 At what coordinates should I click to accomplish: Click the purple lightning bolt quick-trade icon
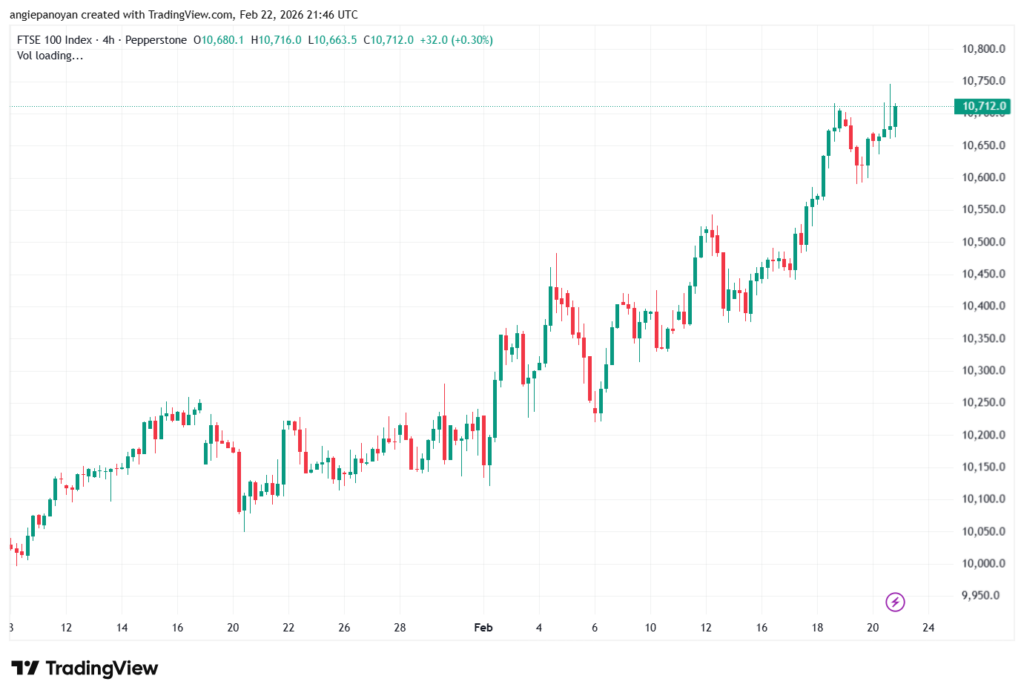[x=896, y=601]
